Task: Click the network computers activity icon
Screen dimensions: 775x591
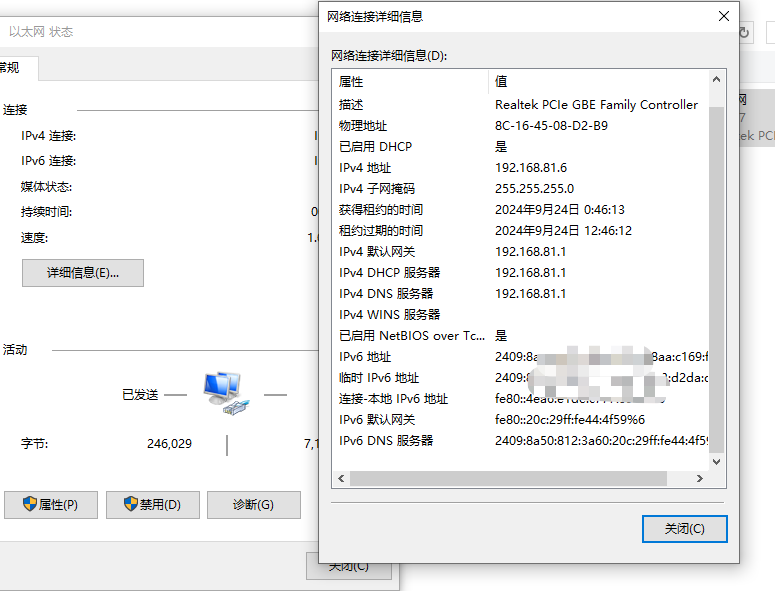Action: [226, 393]
